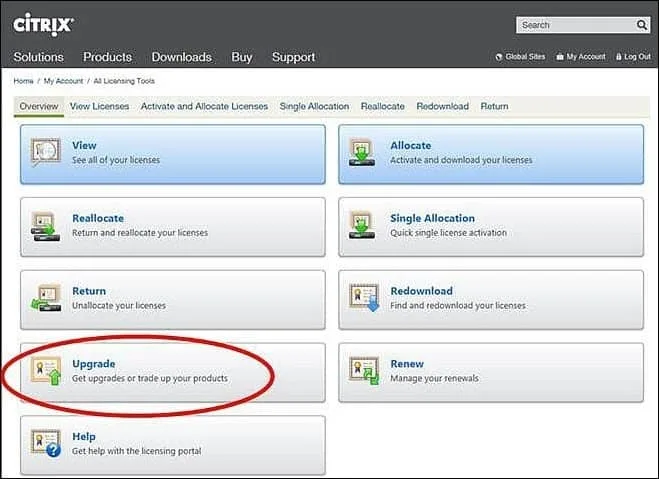
Task: Click 'Return and reallocate your licenses' text
Action: (140, 233)
